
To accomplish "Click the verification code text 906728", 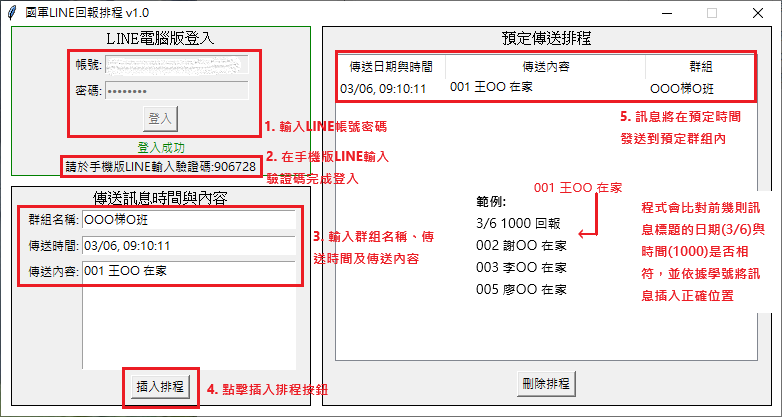I will click(234, 167).
